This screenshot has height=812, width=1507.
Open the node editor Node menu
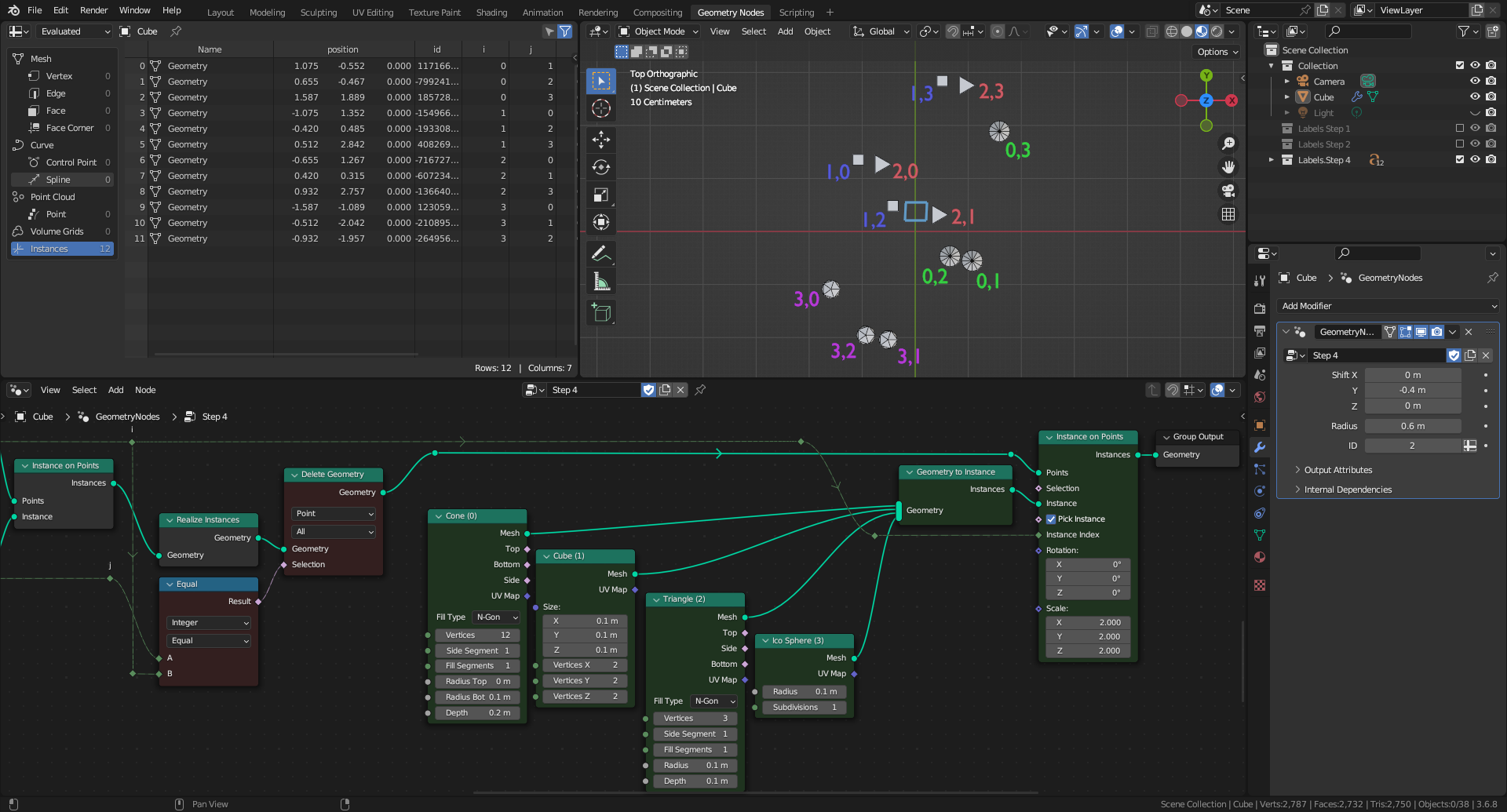click(x=145, y=390)
